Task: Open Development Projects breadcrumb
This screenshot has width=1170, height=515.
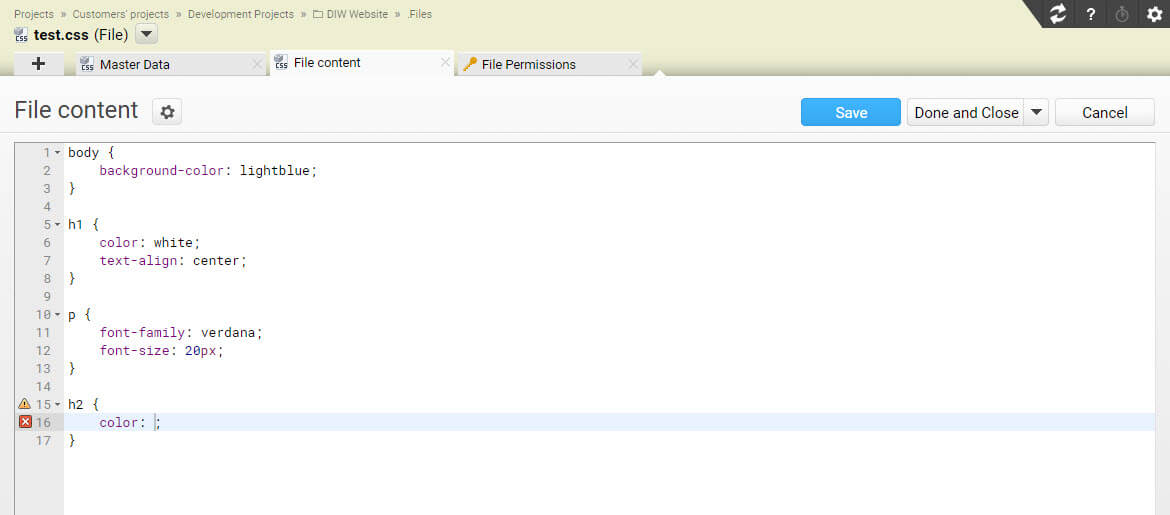Action: point(241,14)
